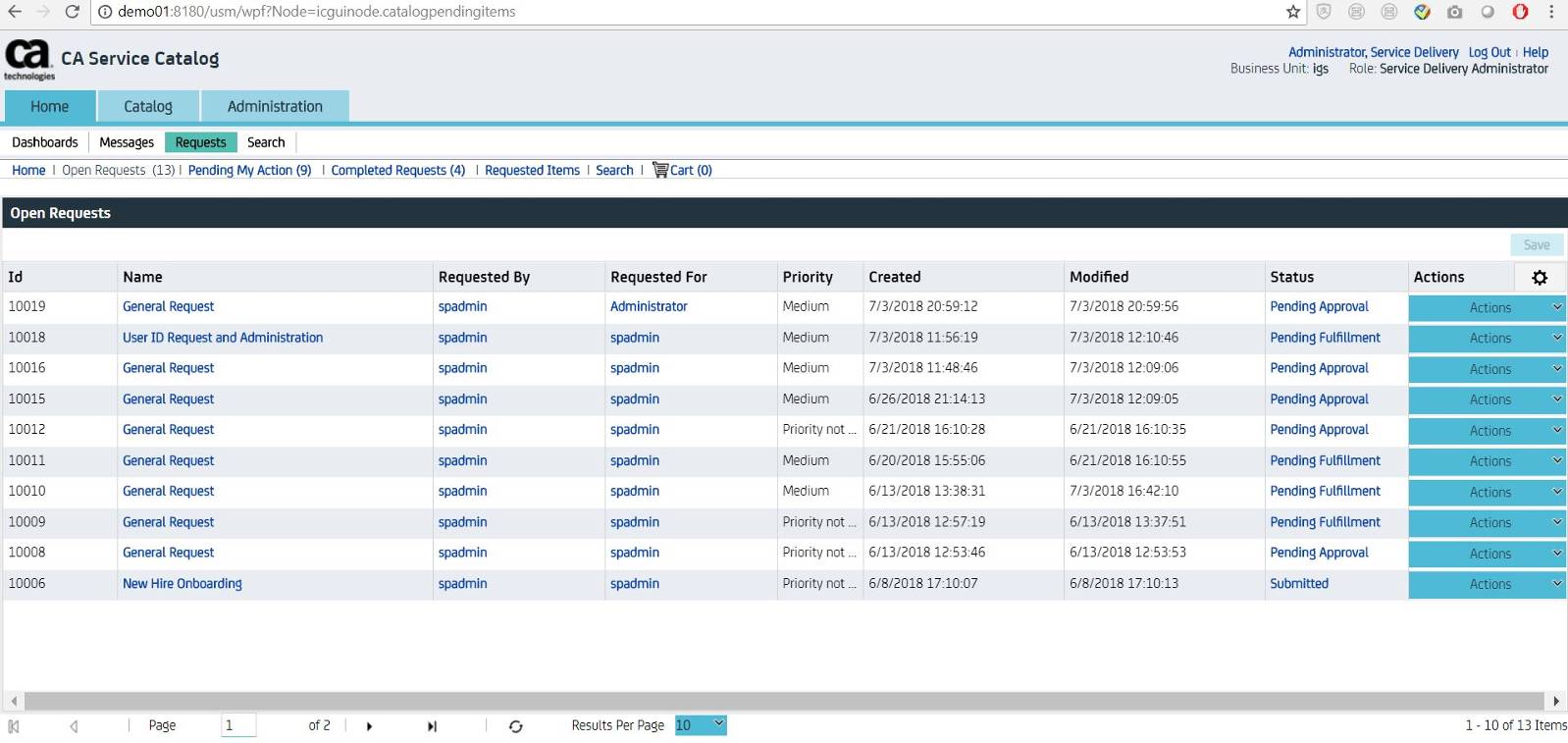This screenshot has height=743, width=1568.
Task: Click the camera extension icon in browser toolbar
Action: point(1455,12)
